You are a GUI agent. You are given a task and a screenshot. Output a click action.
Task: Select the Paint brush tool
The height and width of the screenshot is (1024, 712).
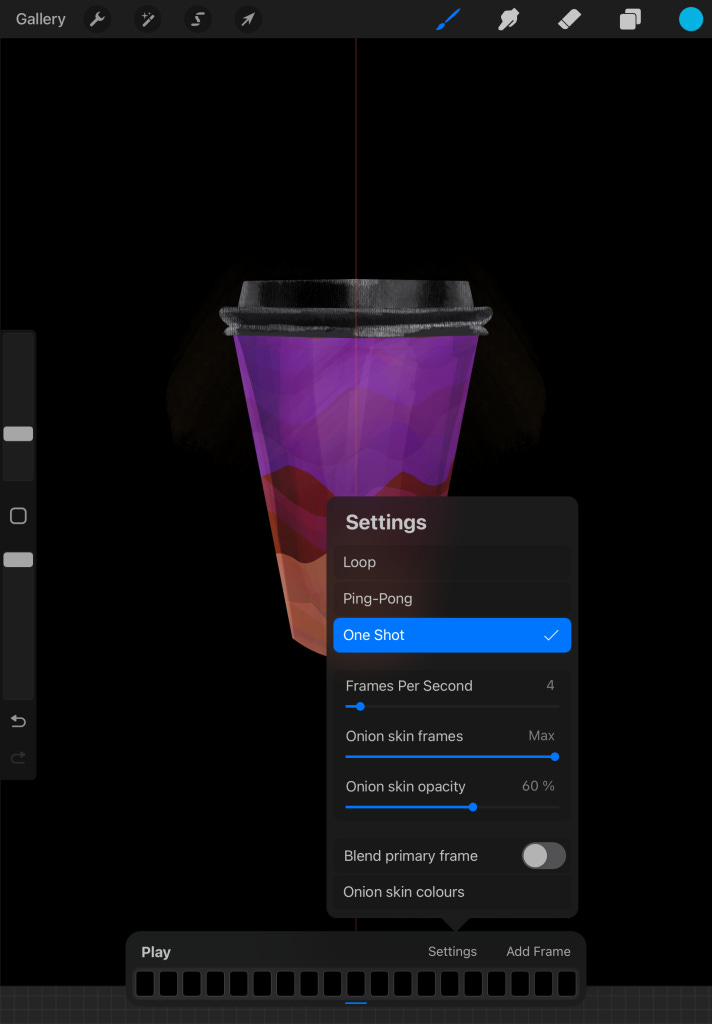click(448, 20)
